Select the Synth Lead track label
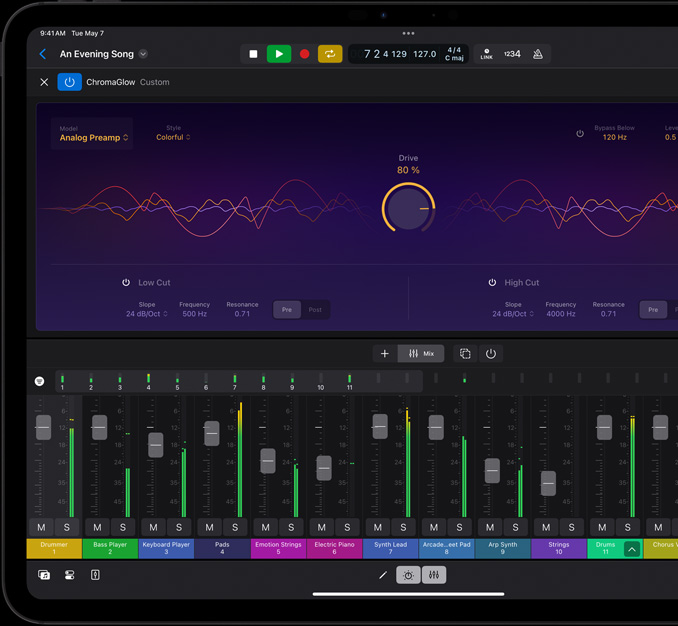678x626 pixels. tap(390, 548)
